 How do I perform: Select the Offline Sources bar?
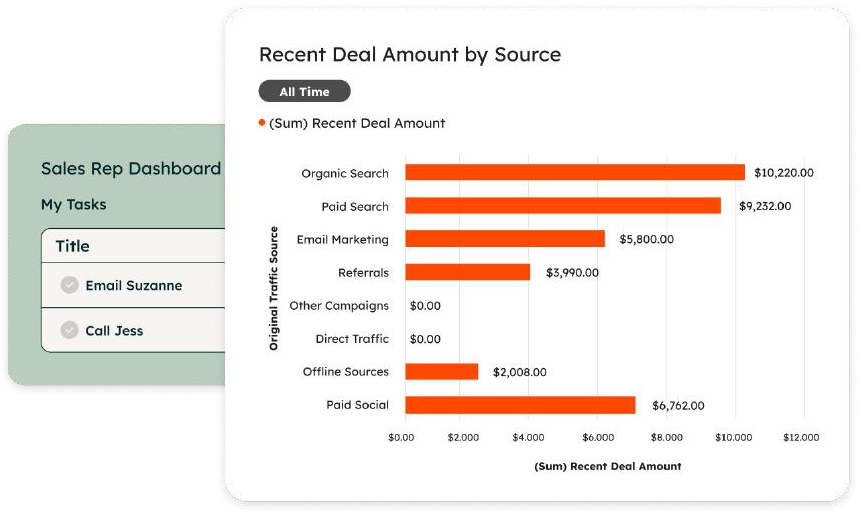pos(441,372)
